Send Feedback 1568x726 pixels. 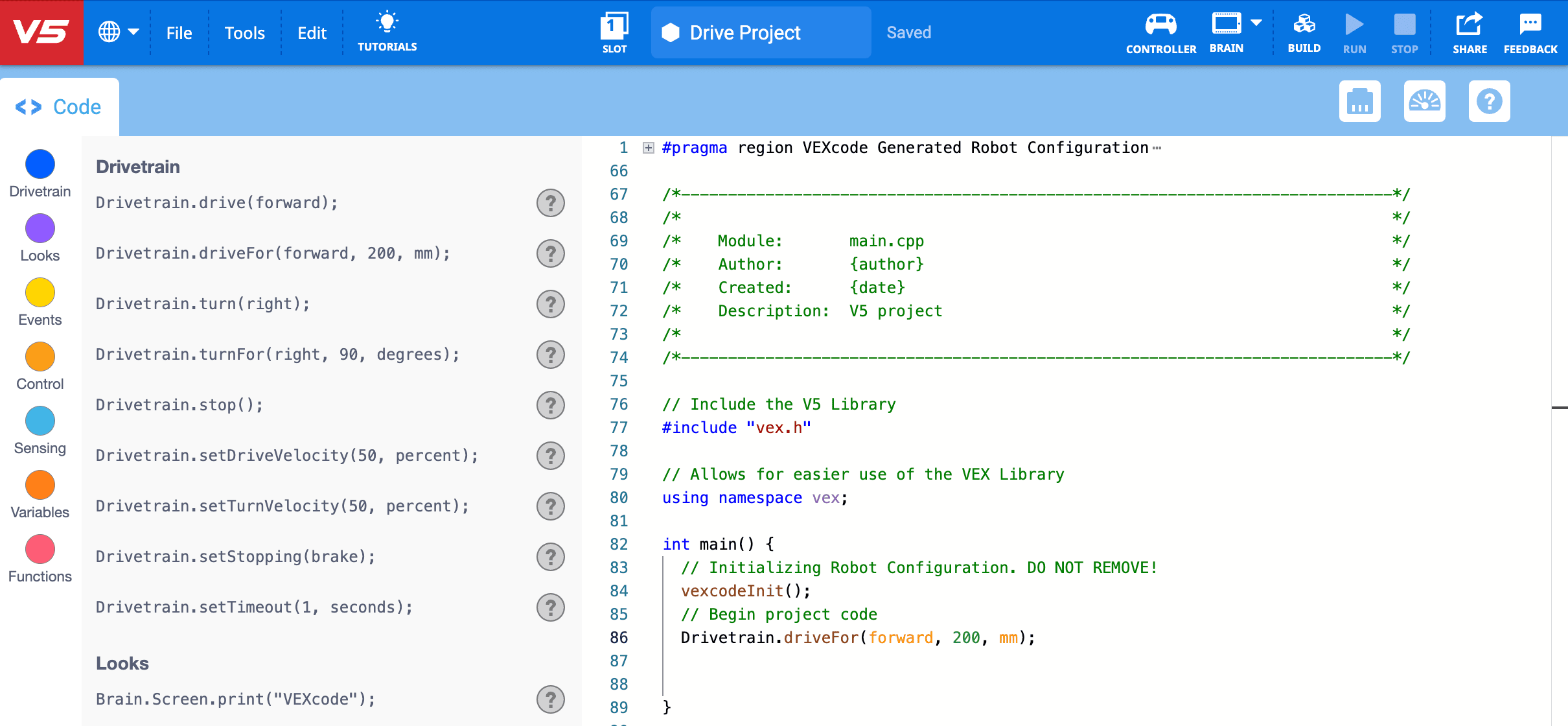coord(1530,30)
